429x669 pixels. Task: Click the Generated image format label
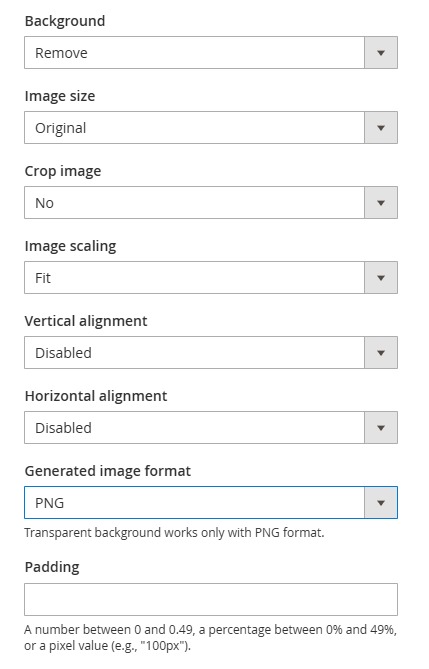pos(108,471)
